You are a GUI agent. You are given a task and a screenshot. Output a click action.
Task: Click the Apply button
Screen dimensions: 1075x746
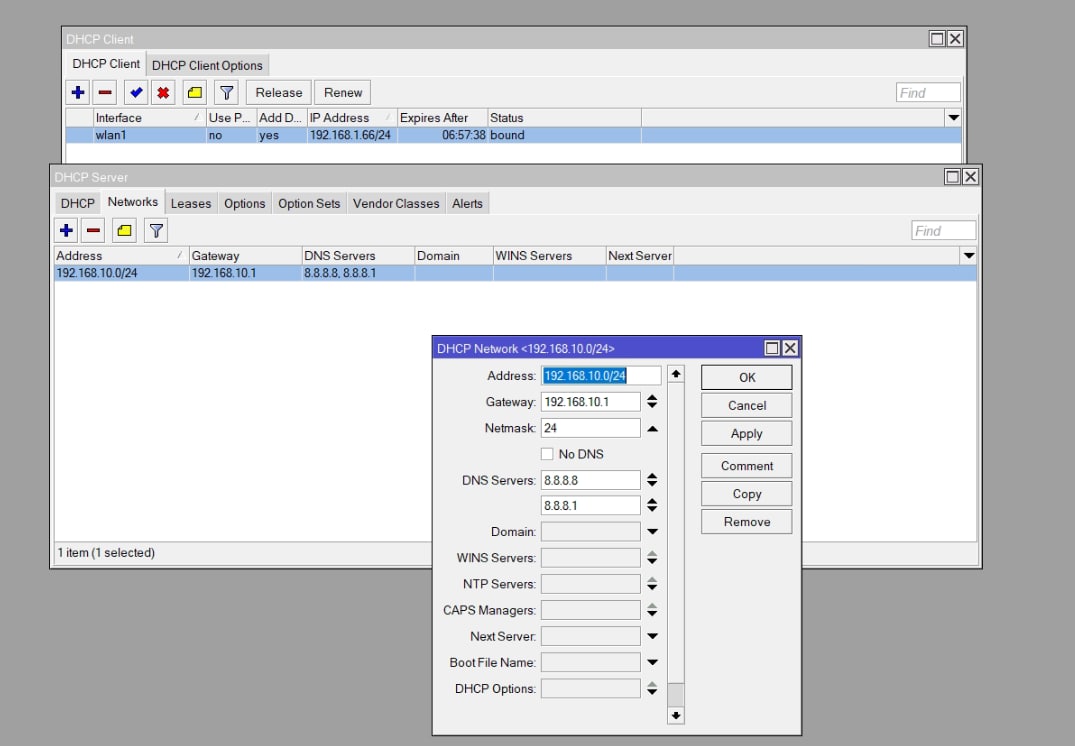[747, 433]
